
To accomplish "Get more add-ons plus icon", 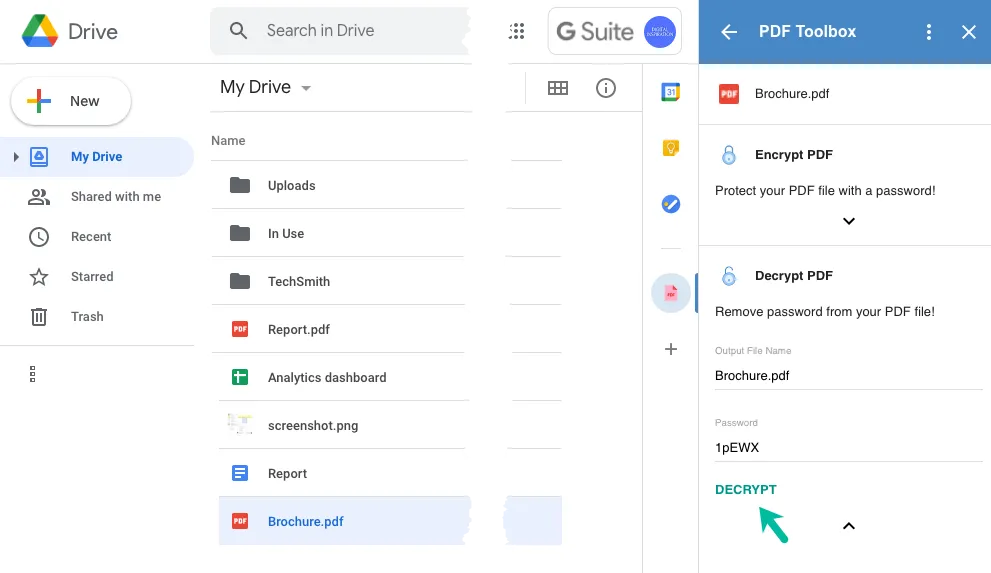I will pos(671,349).
